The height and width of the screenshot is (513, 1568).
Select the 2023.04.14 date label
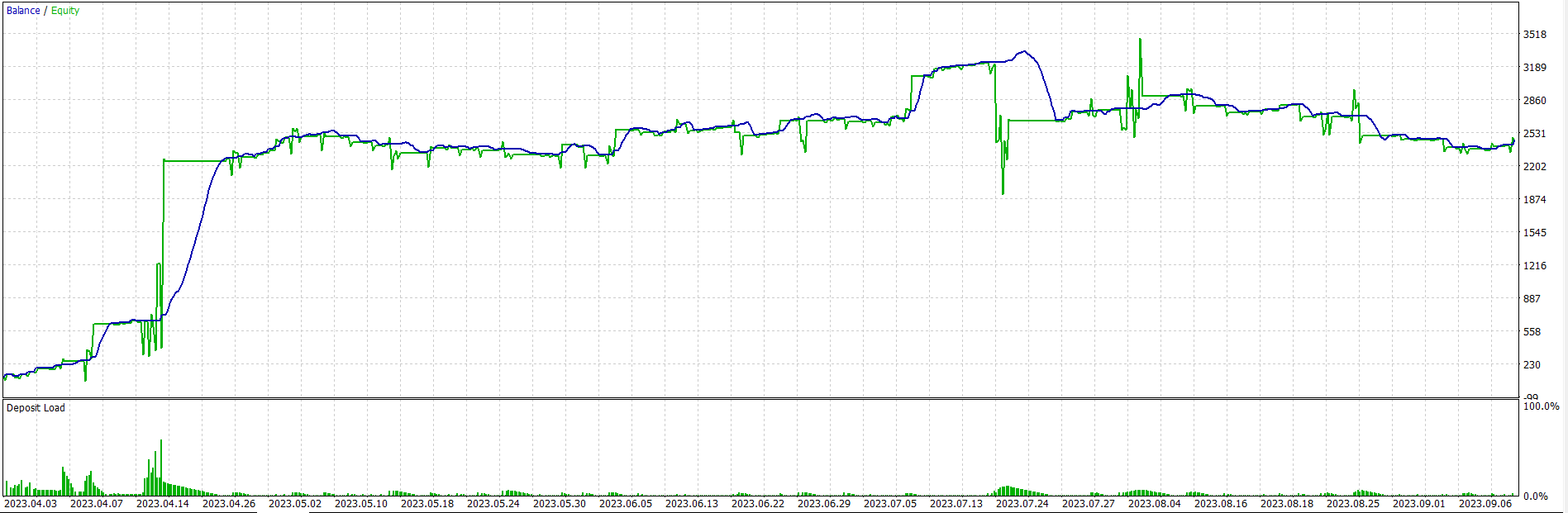(x=163, y=504)
